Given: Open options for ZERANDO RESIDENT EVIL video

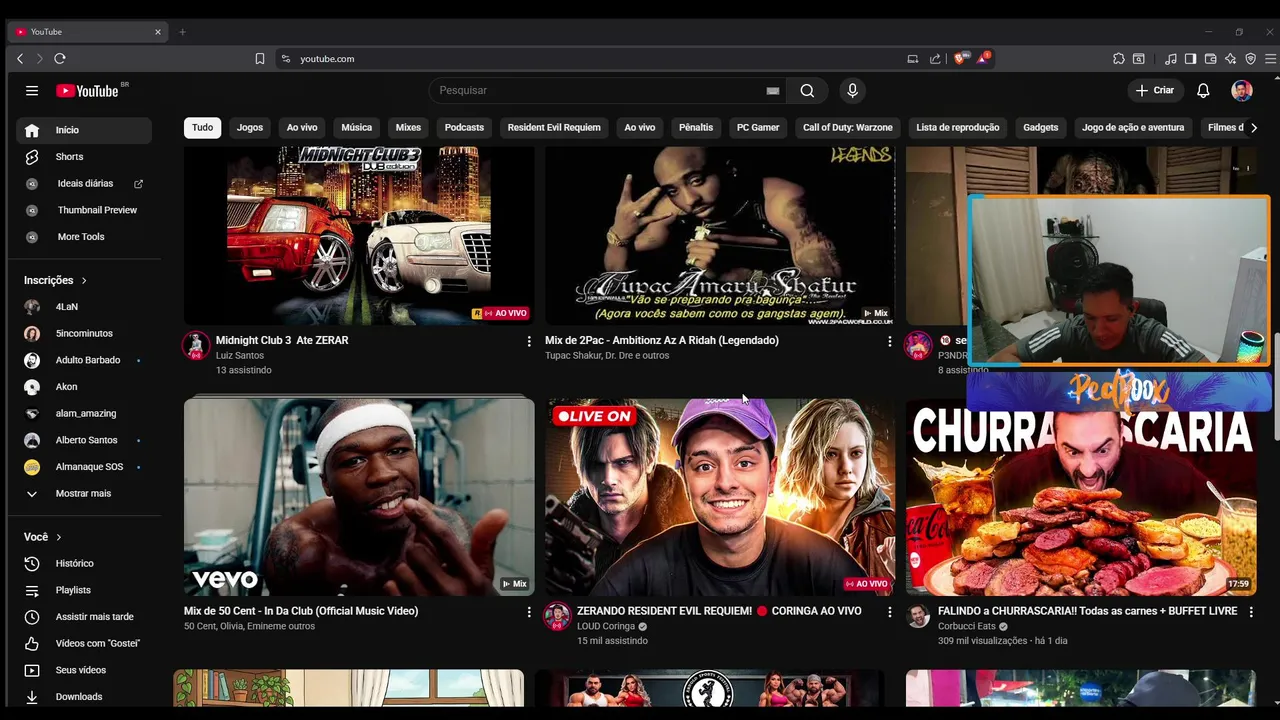Looking at the screenshot, I should pos(889,612).
